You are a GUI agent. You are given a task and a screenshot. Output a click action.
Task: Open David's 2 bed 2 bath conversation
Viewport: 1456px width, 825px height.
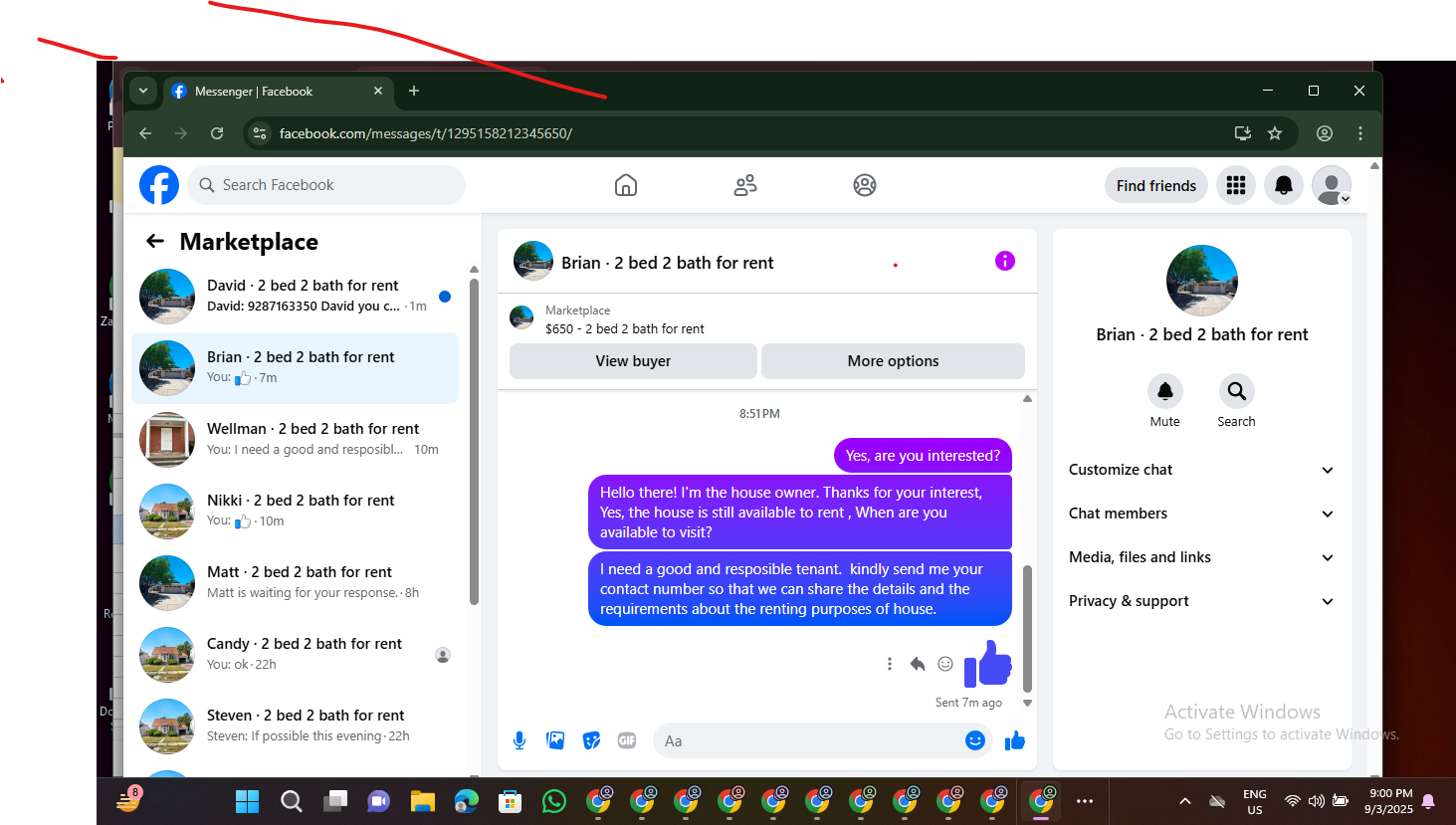[x=295, y=296]
